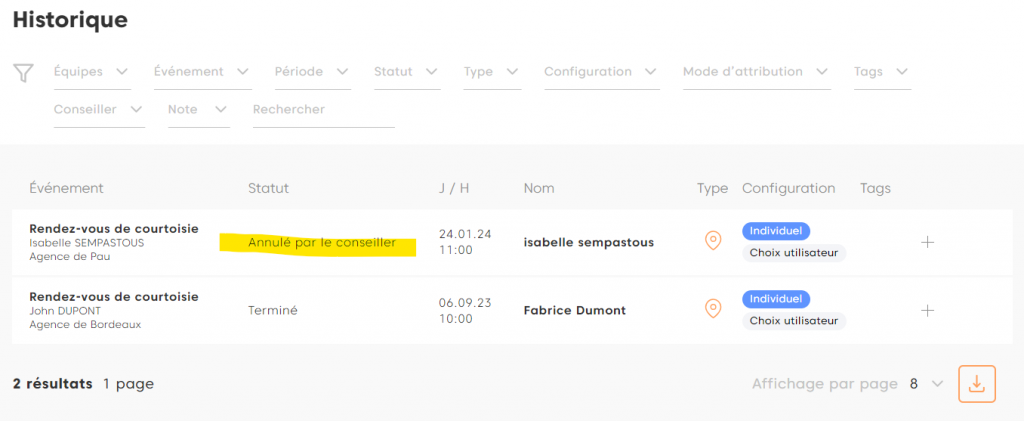Image resolution: width=1024 pixels, height=421 pixels.
Task: Change Affichage par page value dropdown
Action: [x=926, y=383]
